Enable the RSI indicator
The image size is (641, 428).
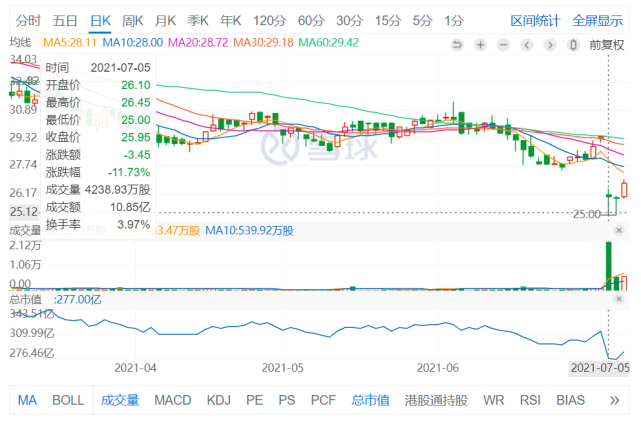pyautogui.click(x=530, y=400)
